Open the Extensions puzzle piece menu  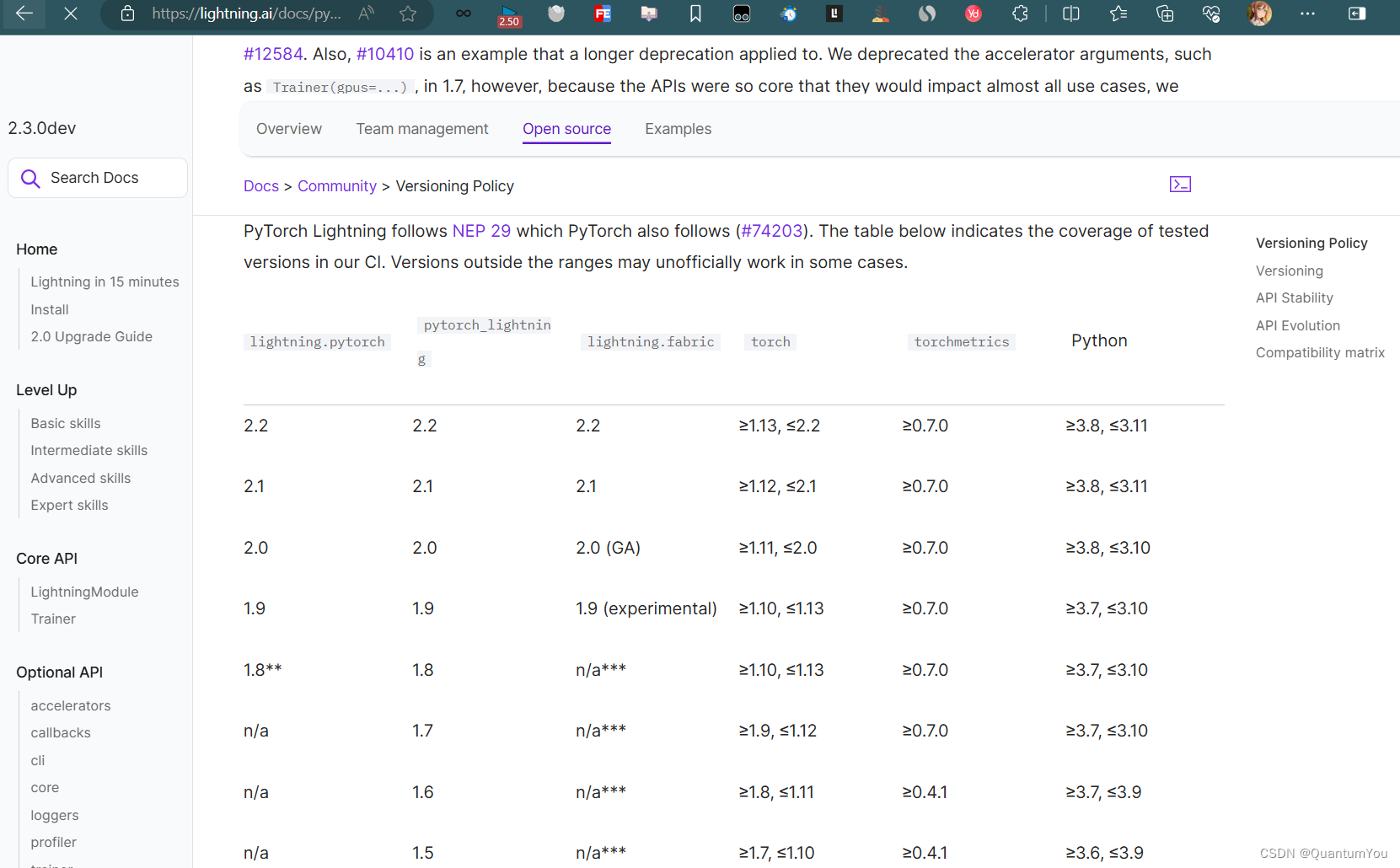(x=1020, y=13)
